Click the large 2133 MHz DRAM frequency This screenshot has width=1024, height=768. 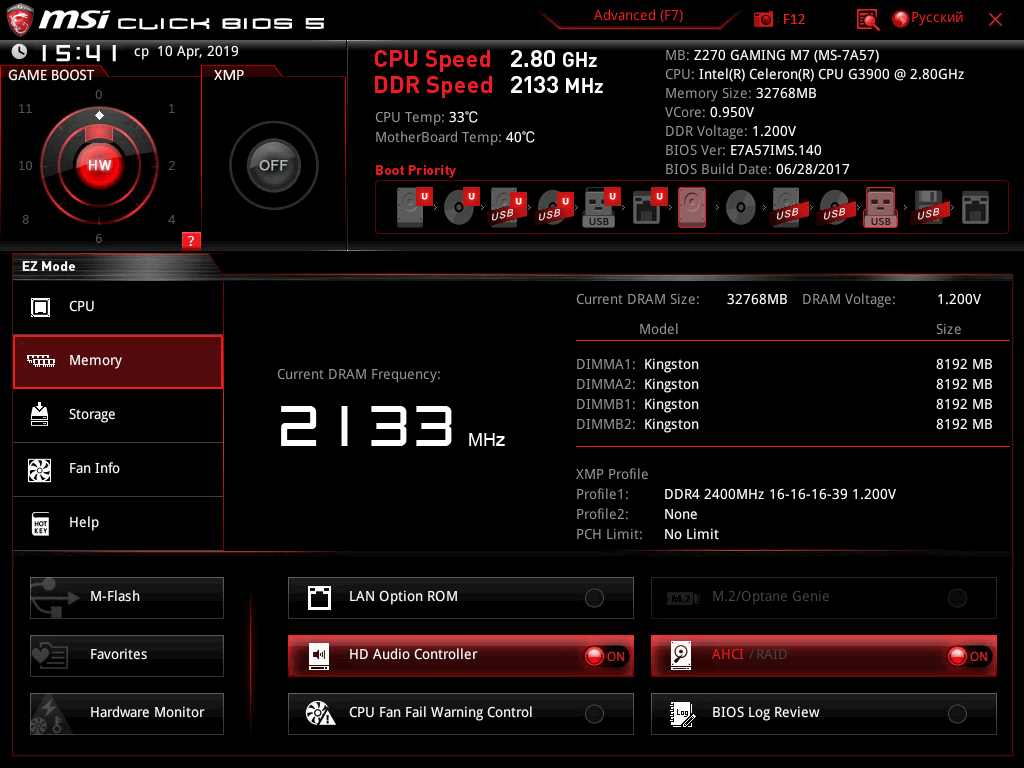(392, 426)
